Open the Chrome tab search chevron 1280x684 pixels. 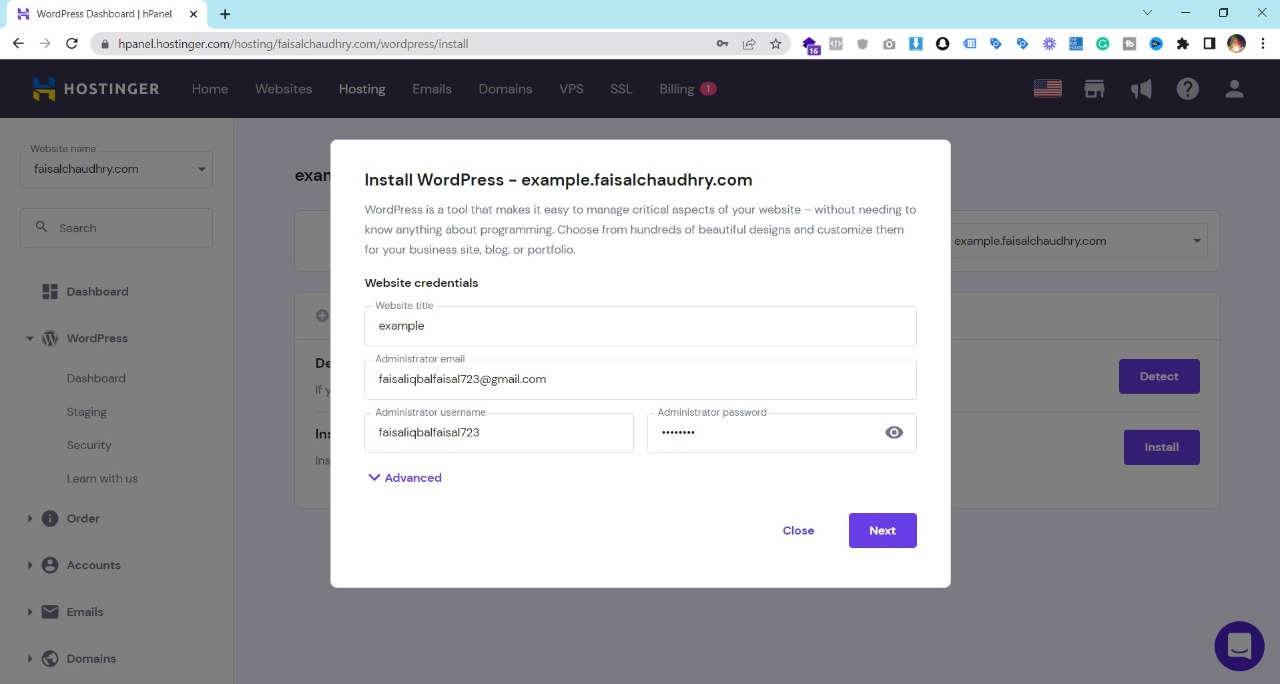coord(1148,13)
